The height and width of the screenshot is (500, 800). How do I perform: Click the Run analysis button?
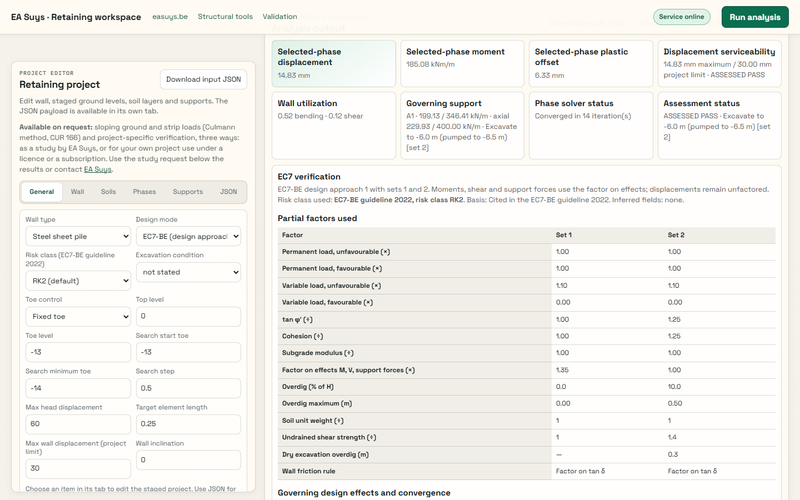point(755,17)
